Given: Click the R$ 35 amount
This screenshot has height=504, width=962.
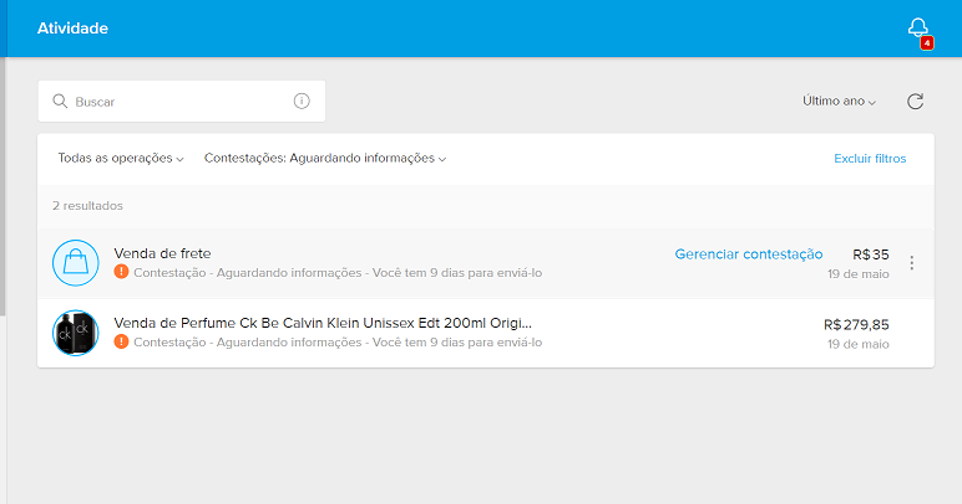Looking at the screenshot, I should click(871, 254).
